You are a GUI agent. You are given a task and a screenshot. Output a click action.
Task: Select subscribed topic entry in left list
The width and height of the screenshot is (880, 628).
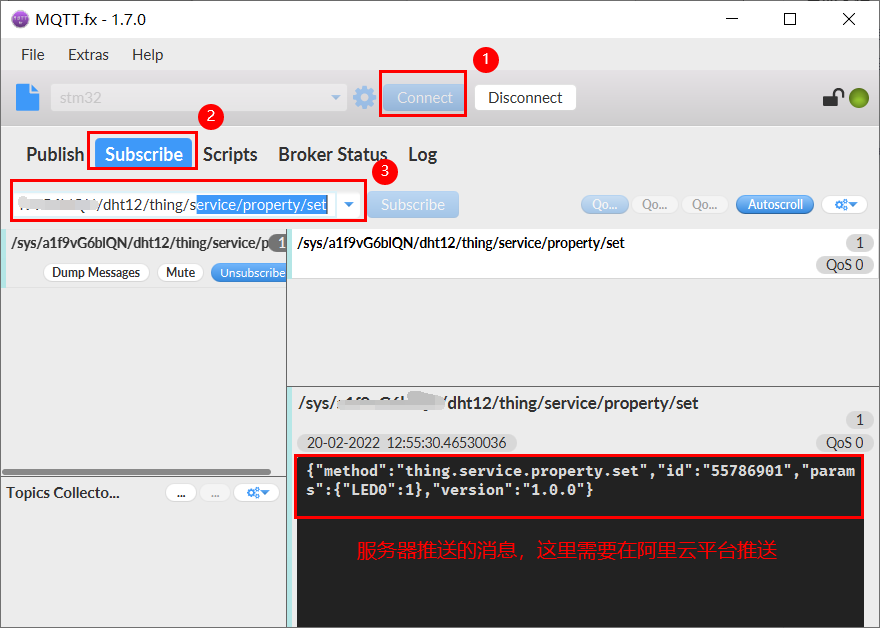point(145,258)
